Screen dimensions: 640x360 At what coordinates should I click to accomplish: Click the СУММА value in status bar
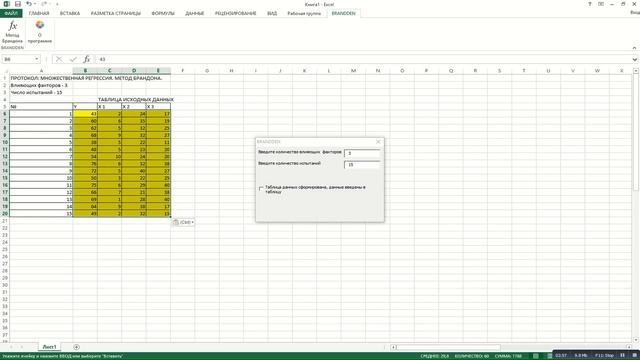click(x=508, y=356)
